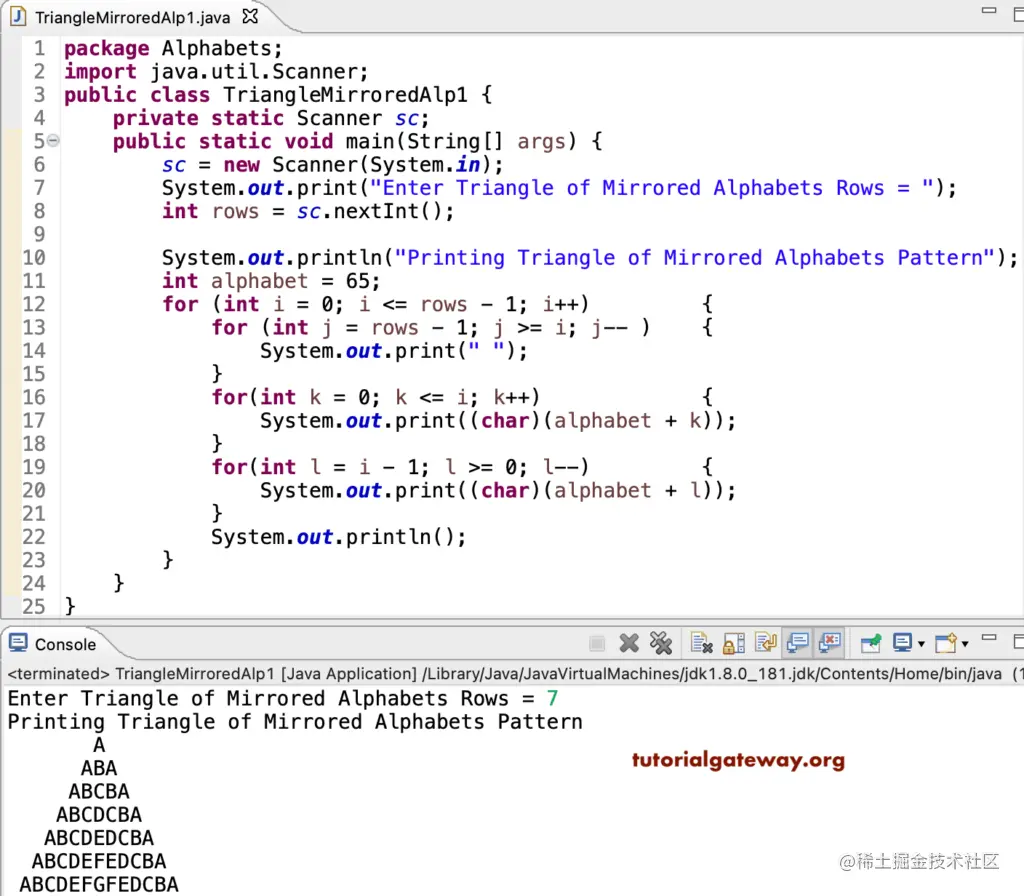Click the value 65 on line 11
The width and height of the screenshot is (1024, 896).
pyautogui.click(x=358, y=281)
